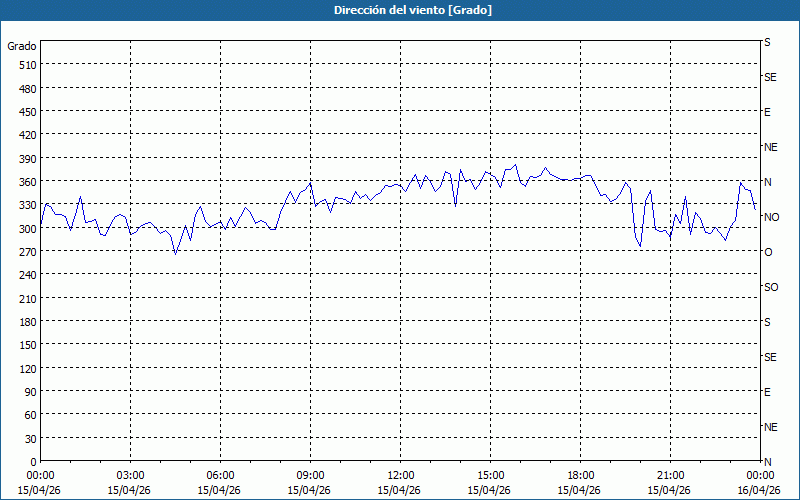Click the 09:00 time axis label

[310, 475]
